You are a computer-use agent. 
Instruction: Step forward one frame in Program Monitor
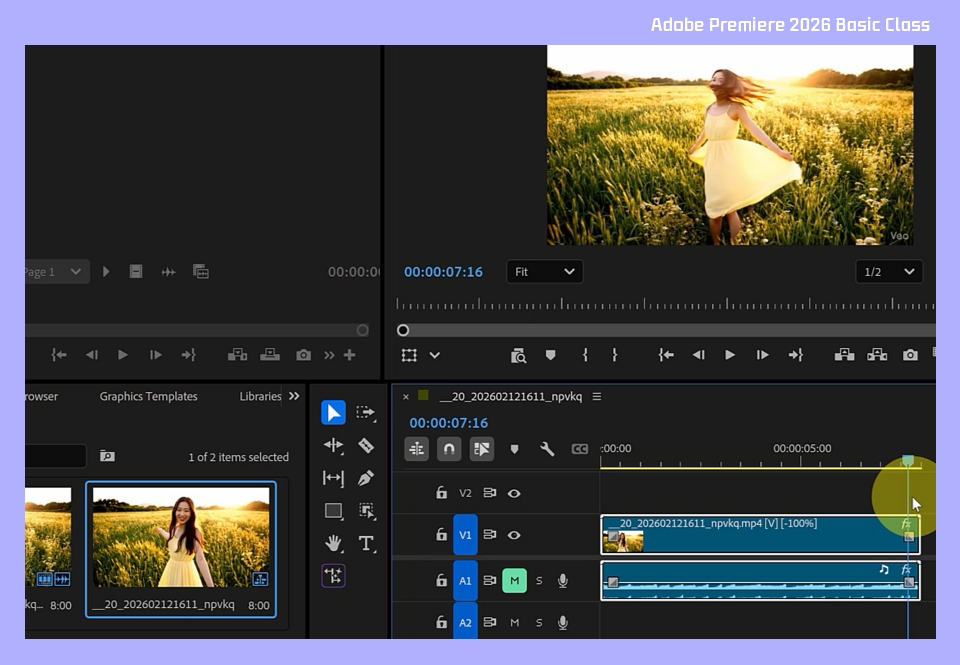[762, 355]
